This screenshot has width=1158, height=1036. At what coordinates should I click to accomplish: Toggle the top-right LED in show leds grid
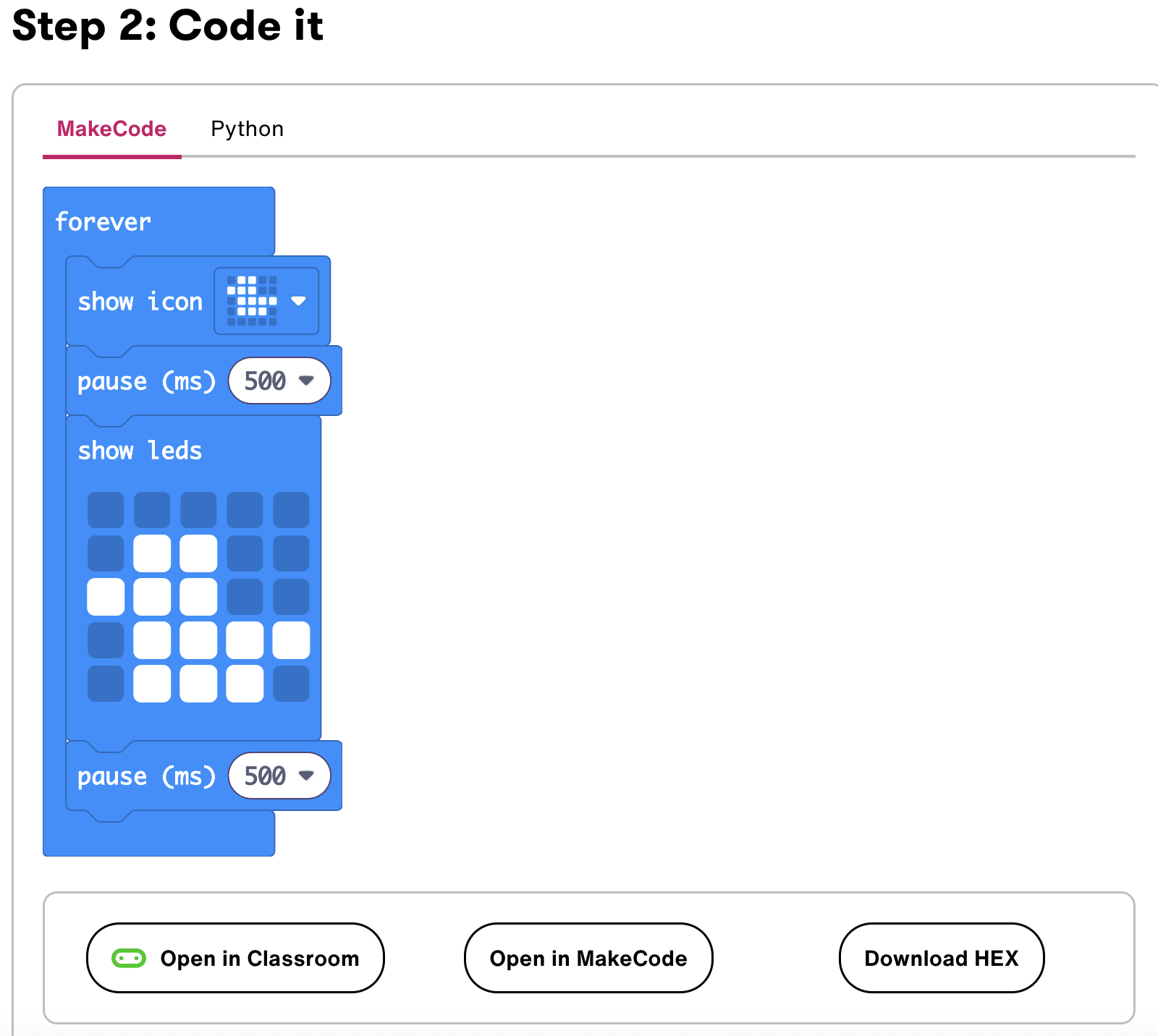tap(291, 510)
